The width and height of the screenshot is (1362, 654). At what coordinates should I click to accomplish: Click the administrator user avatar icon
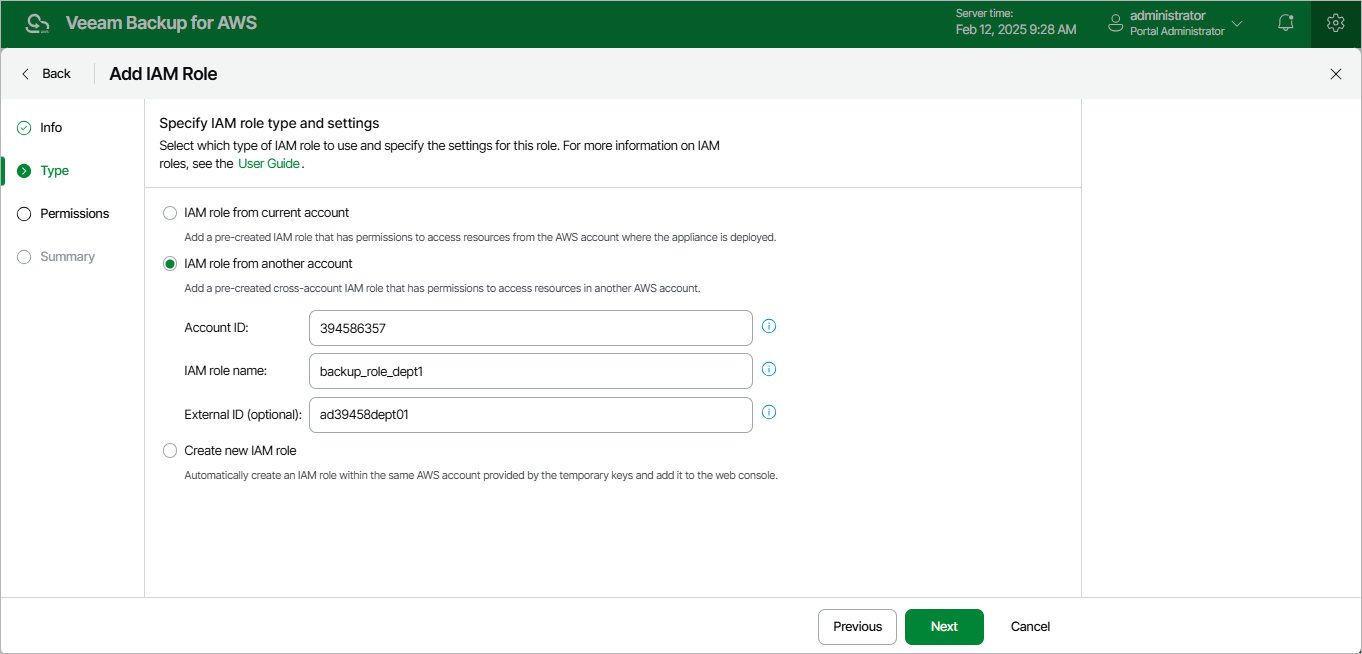1116,24
